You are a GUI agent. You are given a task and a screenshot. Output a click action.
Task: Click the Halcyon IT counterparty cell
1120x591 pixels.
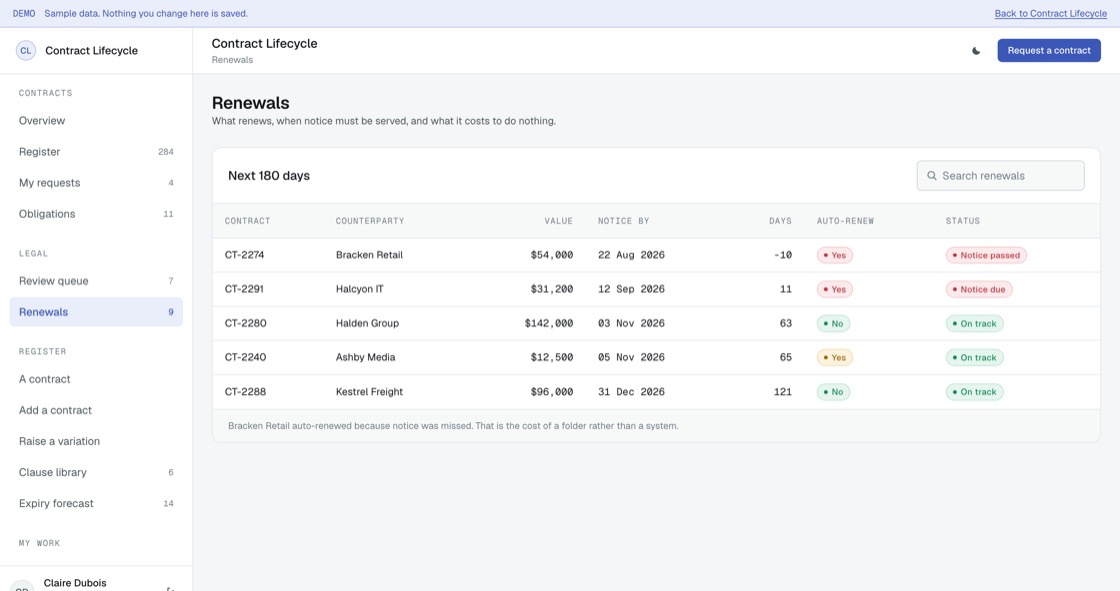[x=359, y=289]
